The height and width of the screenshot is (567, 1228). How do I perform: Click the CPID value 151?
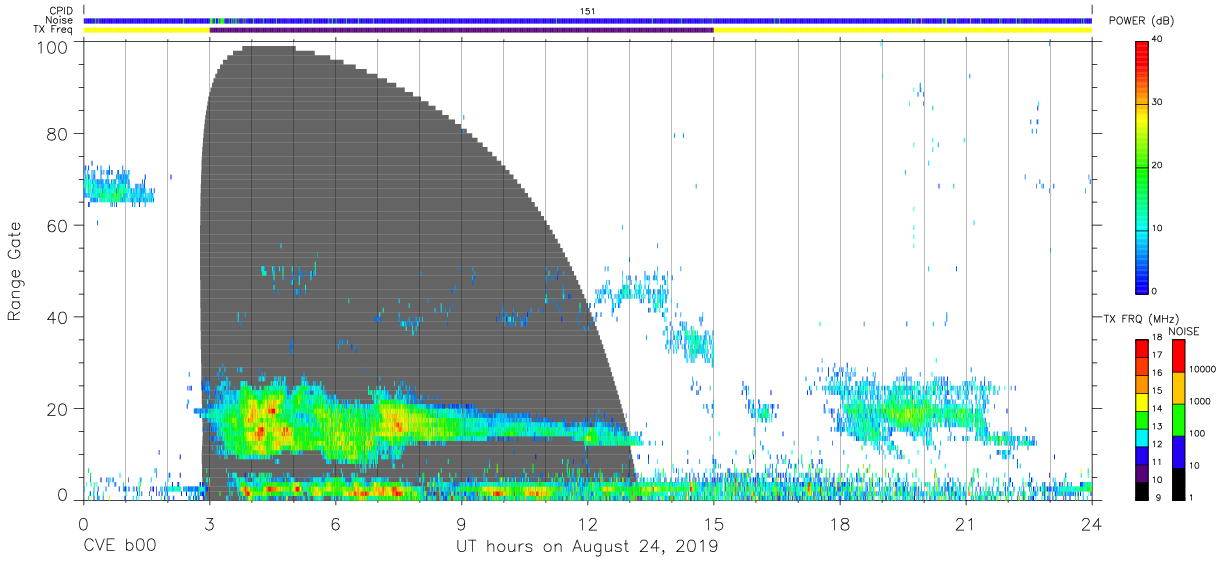pos(587,10)
